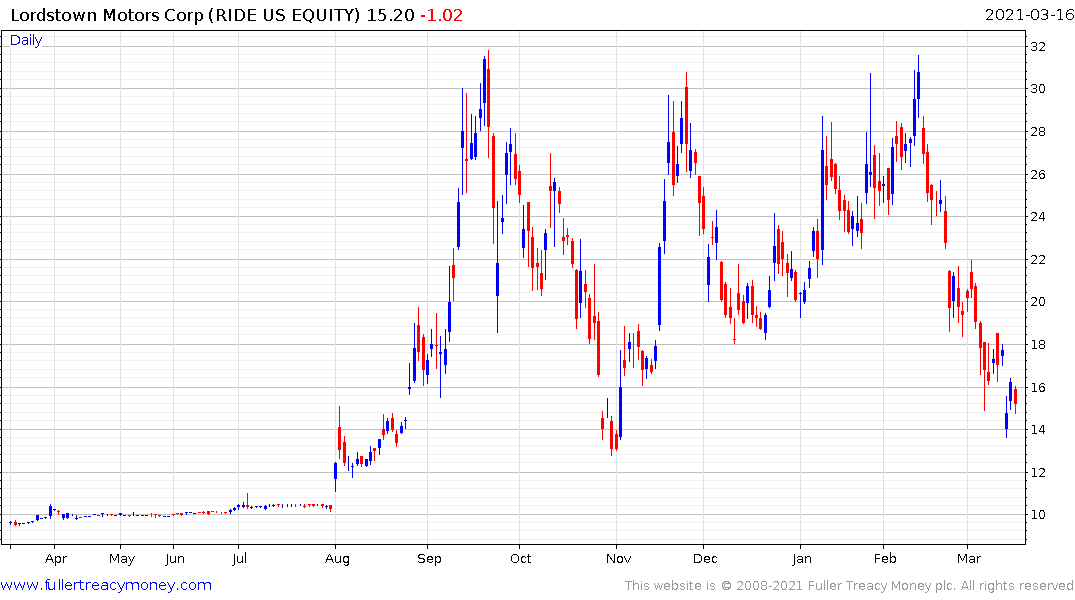Click the 22 price axis label
Viewport: 1075px width, 600px height.
[1038, 259]
